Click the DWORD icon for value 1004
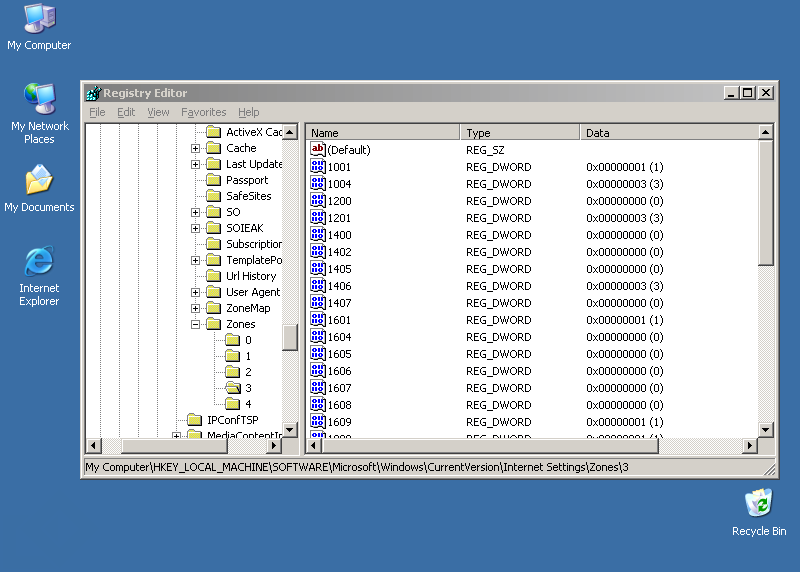This screenshot has height=572, width=800. tap(317, 184)
